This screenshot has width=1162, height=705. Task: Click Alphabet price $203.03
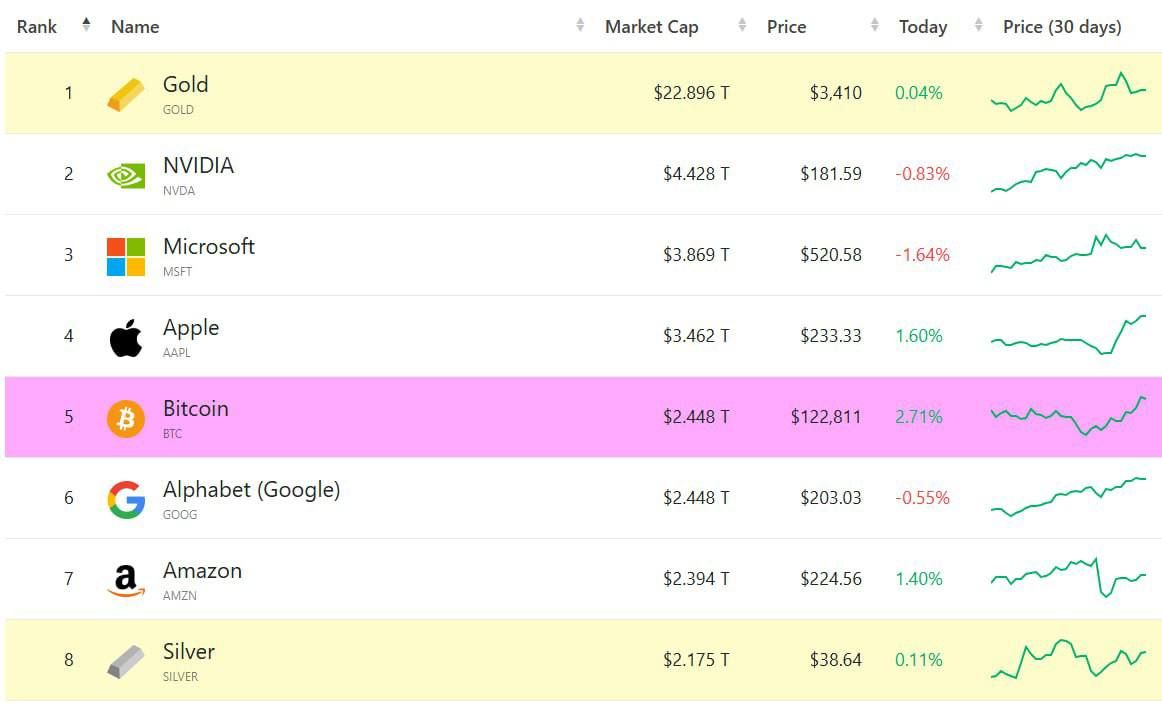[x=831, y=497]
